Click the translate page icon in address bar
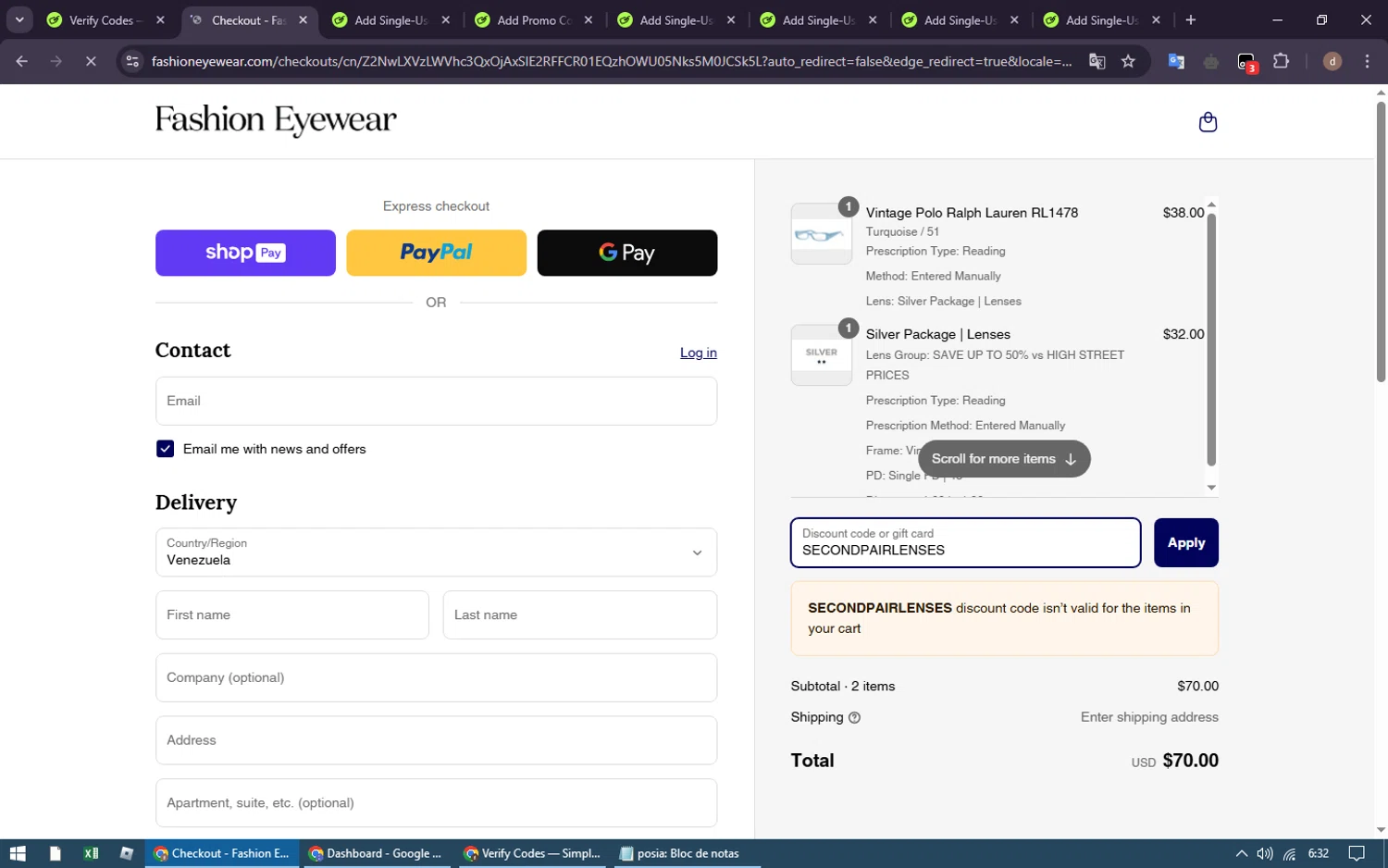Screen dimensions: 1388x868 coord(1097,61)
